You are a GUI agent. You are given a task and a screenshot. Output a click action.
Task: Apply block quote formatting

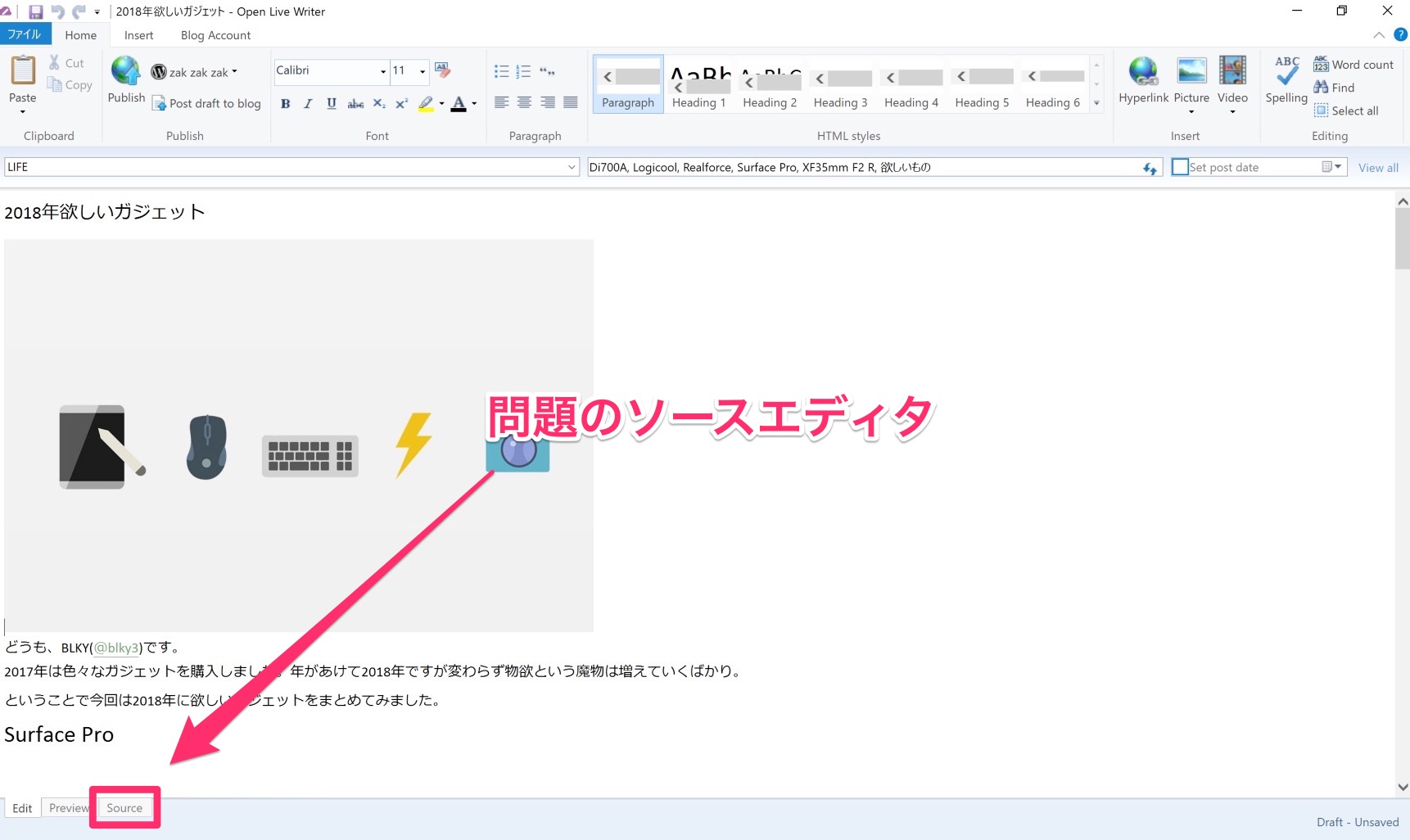tap(547, 71)
